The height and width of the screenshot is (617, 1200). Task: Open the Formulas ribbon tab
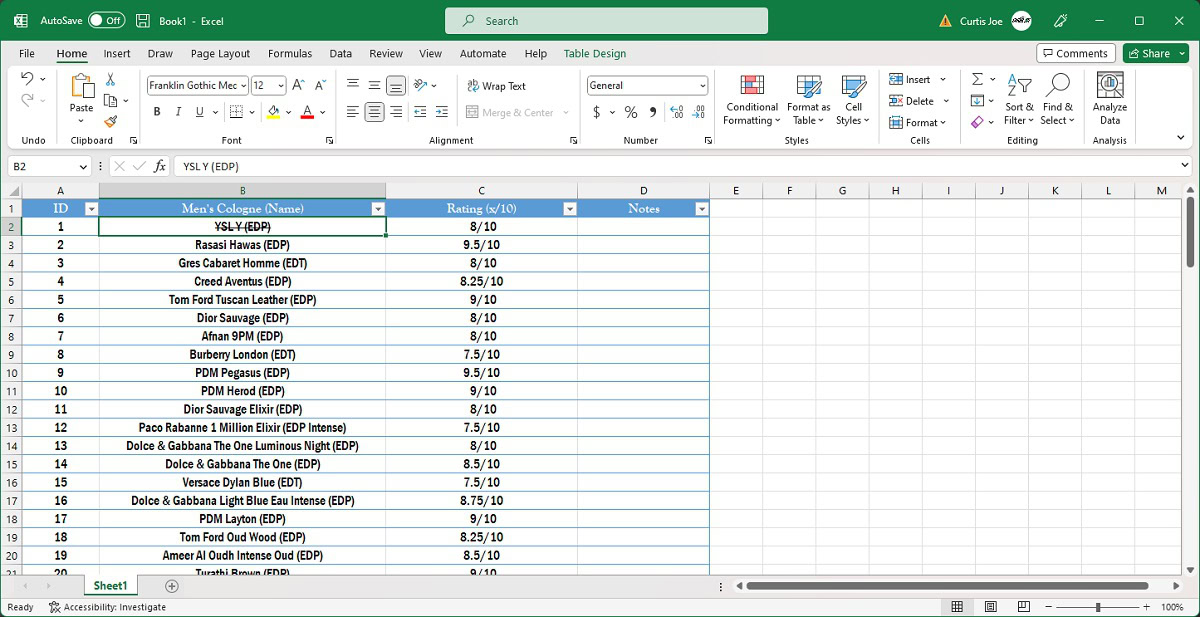(x=290, y=54)
